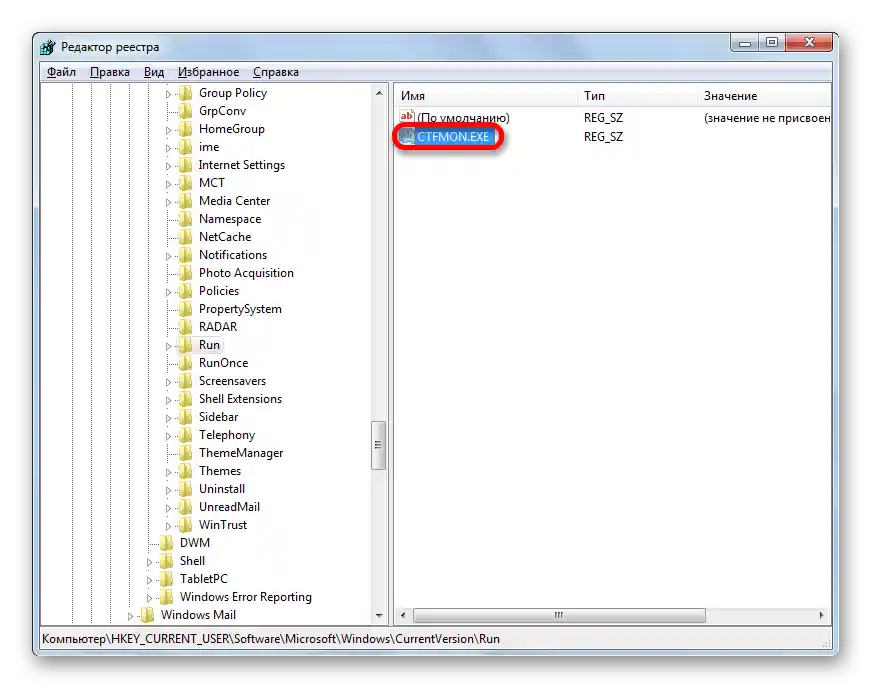Viewport: 872px width, 689px height.
Task: Click the Photo Acquisition folder icon
Action: pyautogui.click(x=186, y=272)
